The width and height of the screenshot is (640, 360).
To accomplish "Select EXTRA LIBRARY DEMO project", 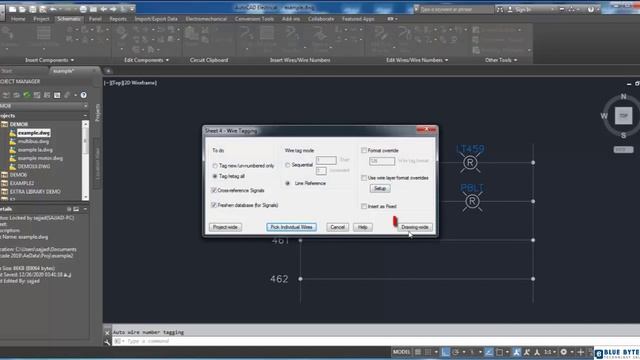I will 35,191.
